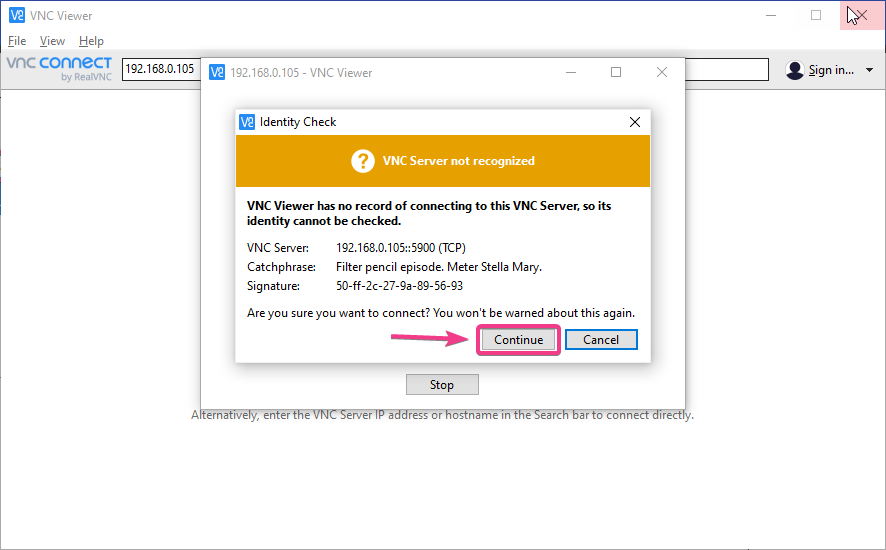The image size is (886, 550).
Task: Minimize the 192.168.0.105 connection window
Action: 571,72
